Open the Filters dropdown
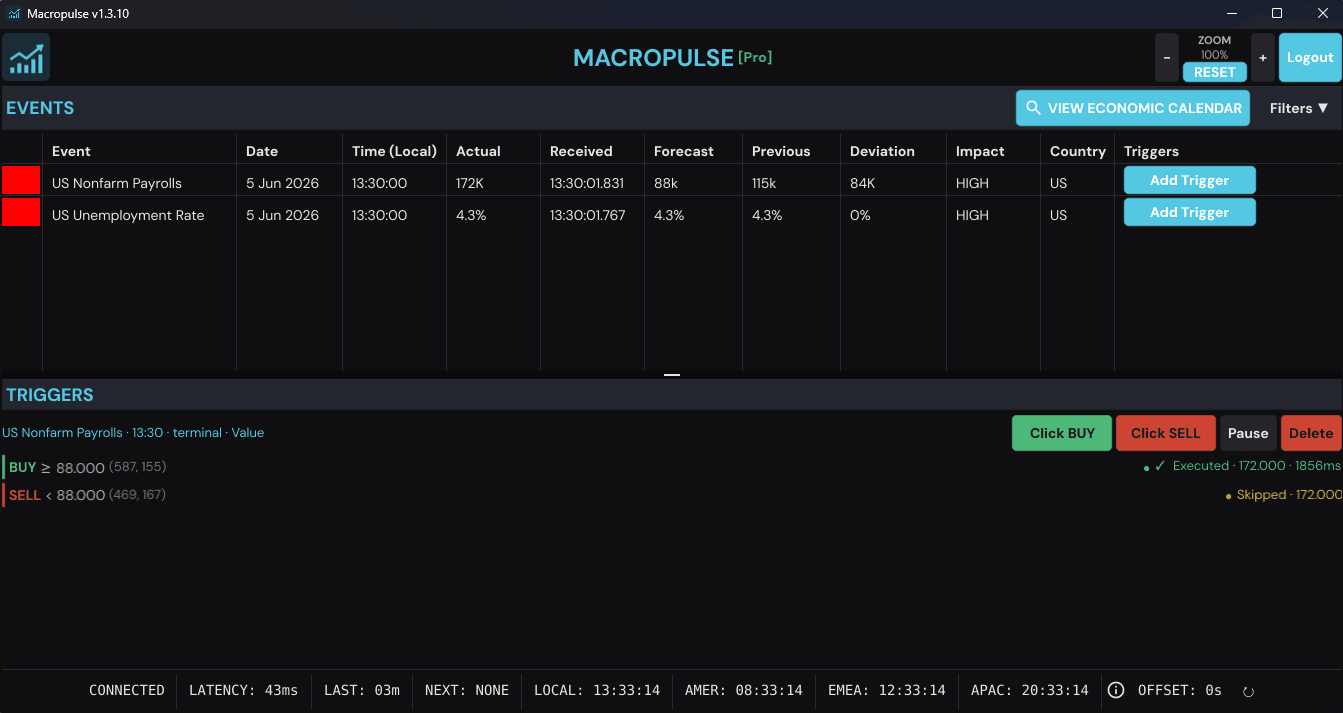 tap(1299, 108)
